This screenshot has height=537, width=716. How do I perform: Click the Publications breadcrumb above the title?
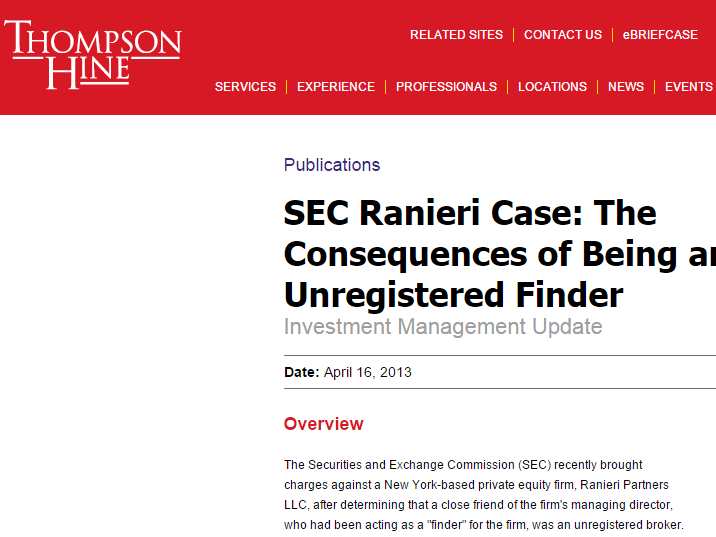tap(332, 165)
